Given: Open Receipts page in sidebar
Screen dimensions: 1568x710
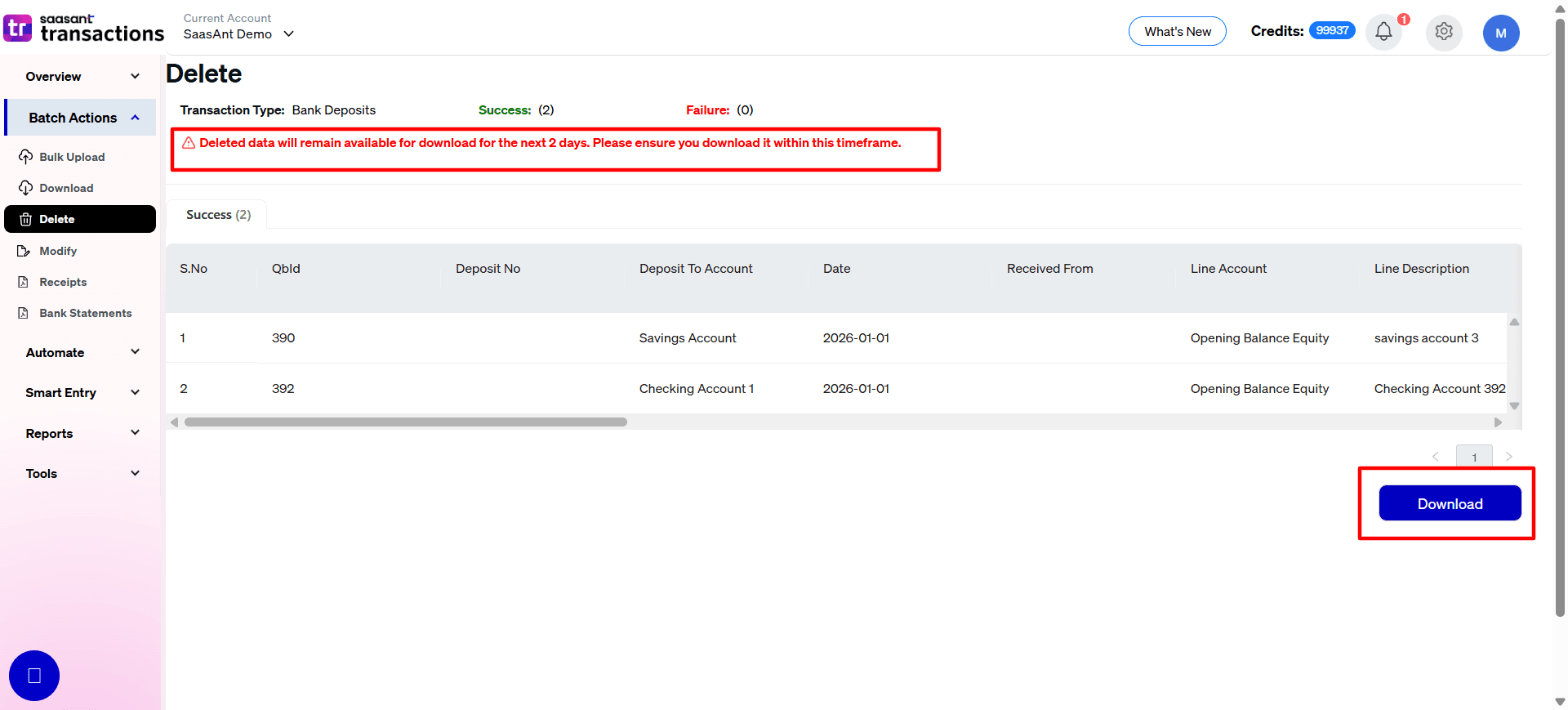Looking at the screenshot, I should (63, 282).
